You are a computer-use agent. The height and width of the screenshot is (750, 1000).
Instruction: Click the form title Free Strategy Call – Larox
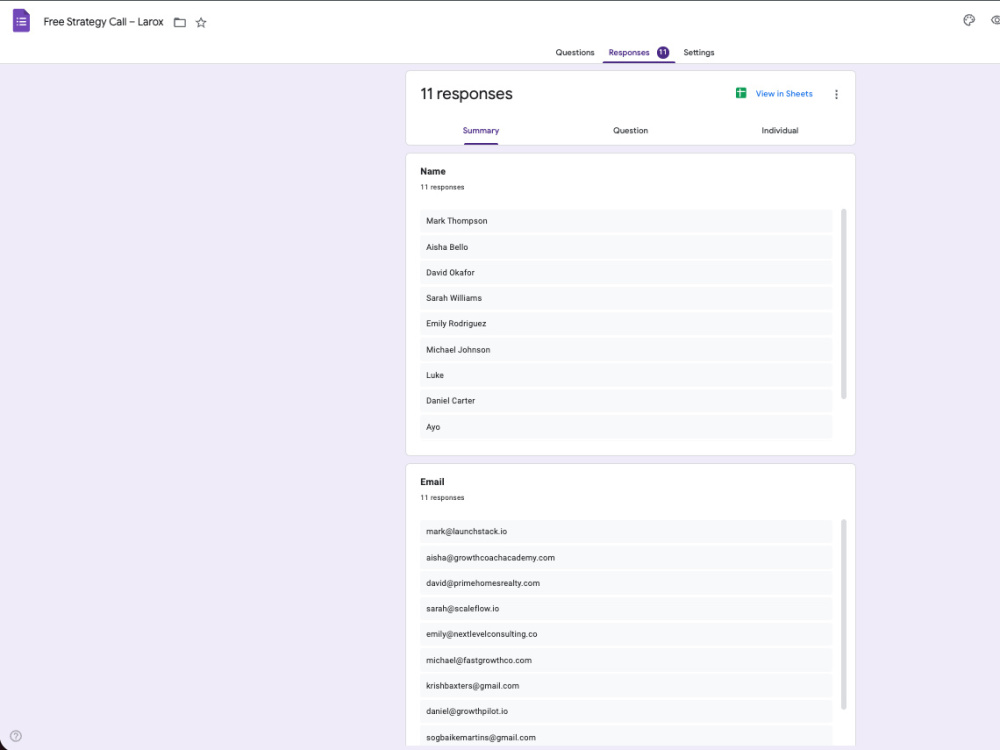click(x=103, y=22)
